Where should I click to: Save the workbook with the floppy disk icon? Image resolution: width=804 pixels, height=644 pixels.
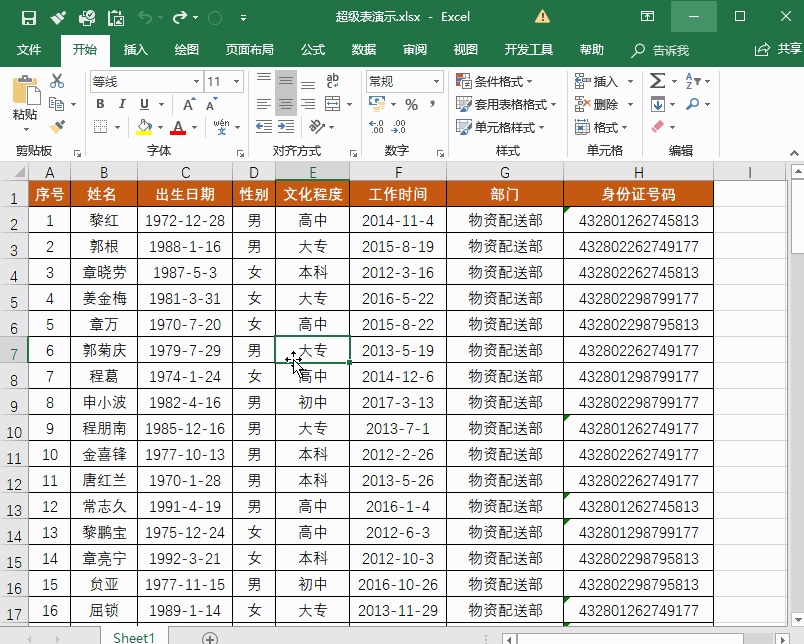click(x=29, y=18)
